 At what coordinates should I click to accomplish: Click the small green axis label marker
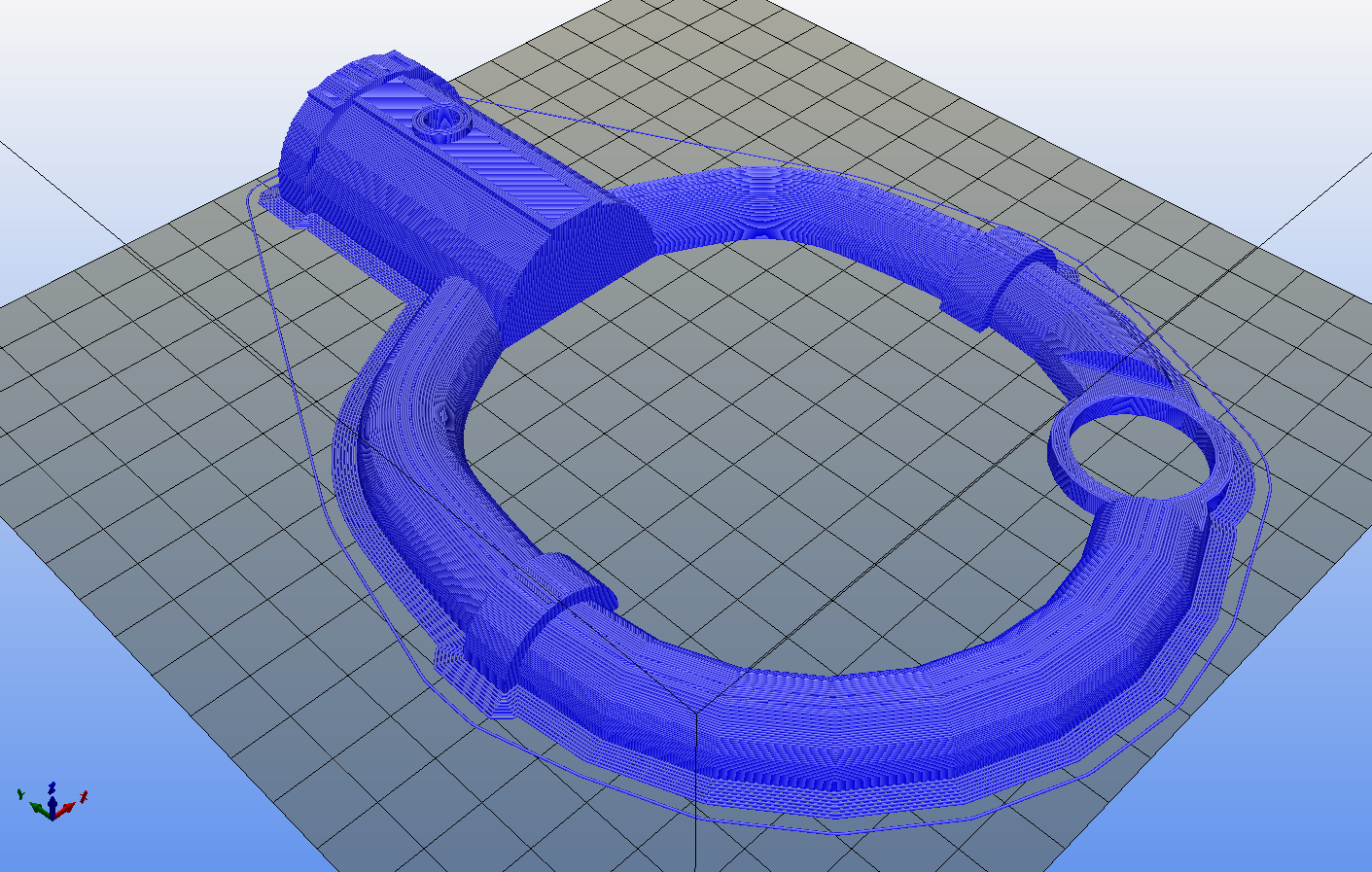point(20,794)
